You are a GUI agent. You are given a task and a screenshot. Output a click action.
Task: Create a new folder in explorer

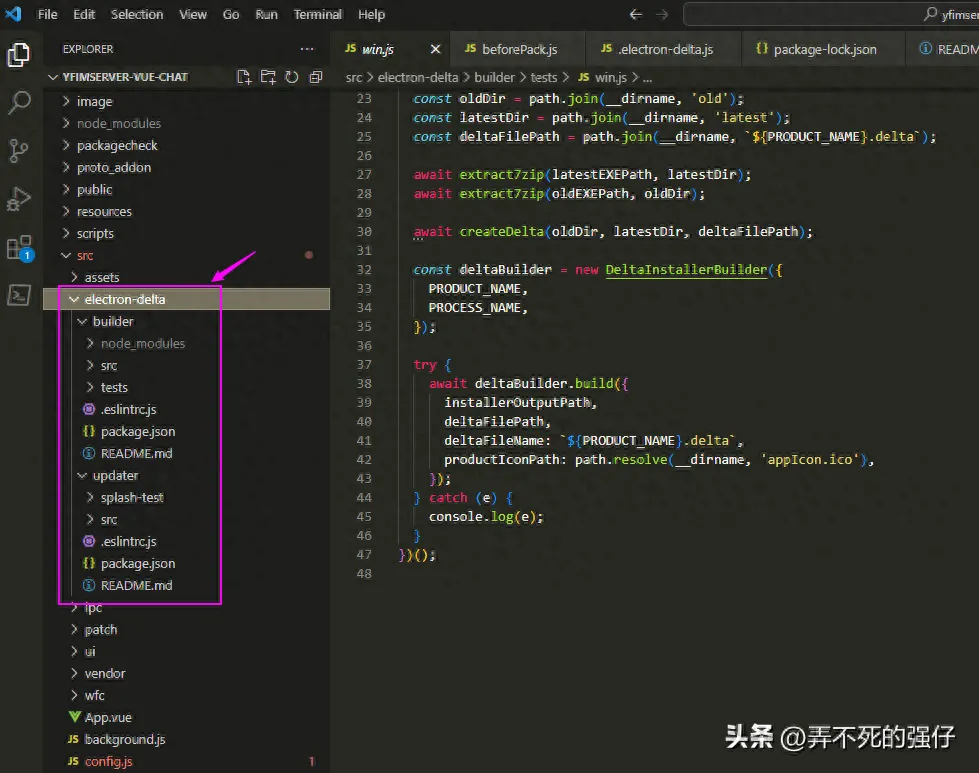tap(268, 77)
